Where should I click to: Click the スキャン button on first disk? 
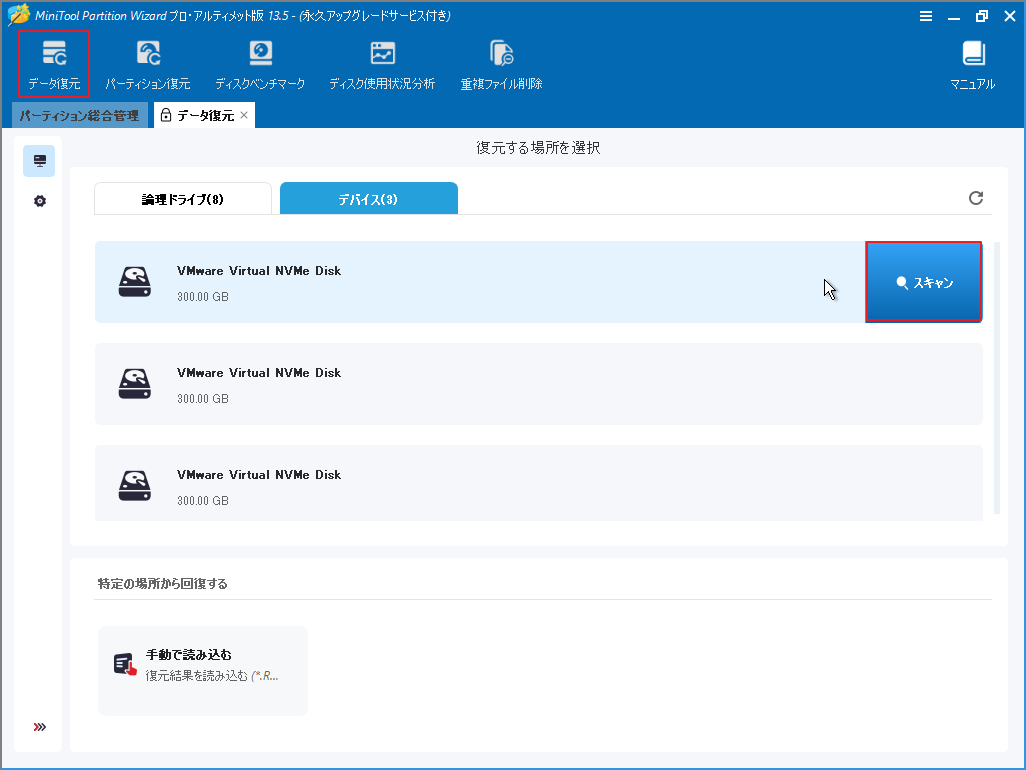point(923,282)
